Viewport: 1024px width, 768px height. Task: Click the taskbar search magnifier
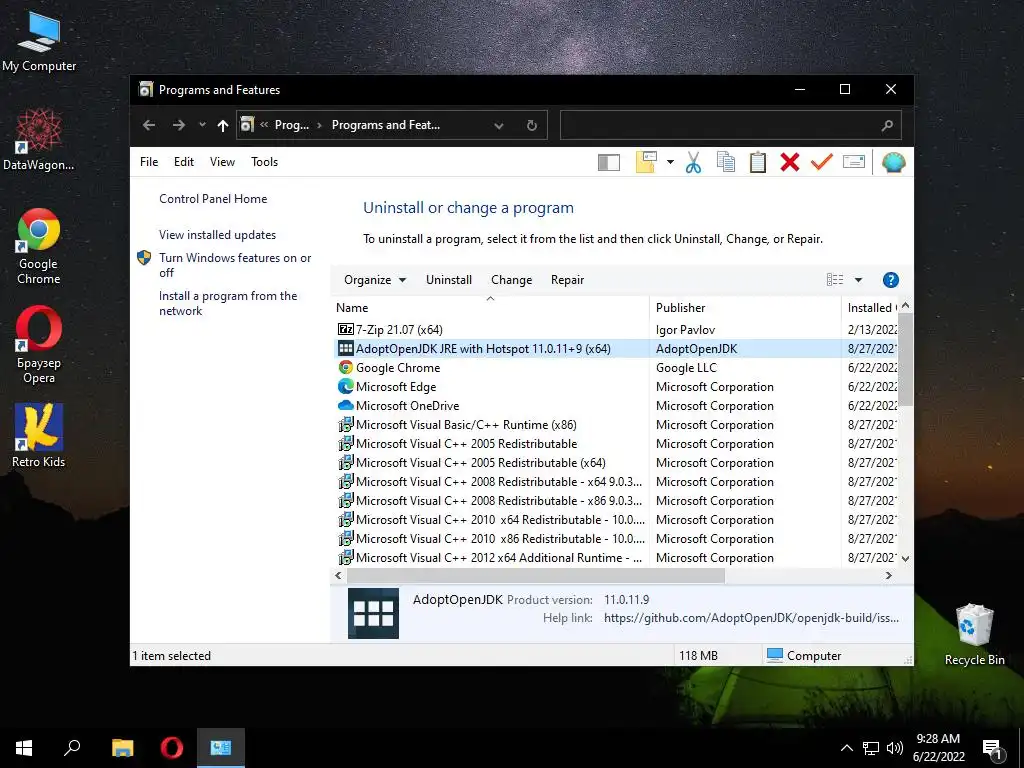[72, 748]
